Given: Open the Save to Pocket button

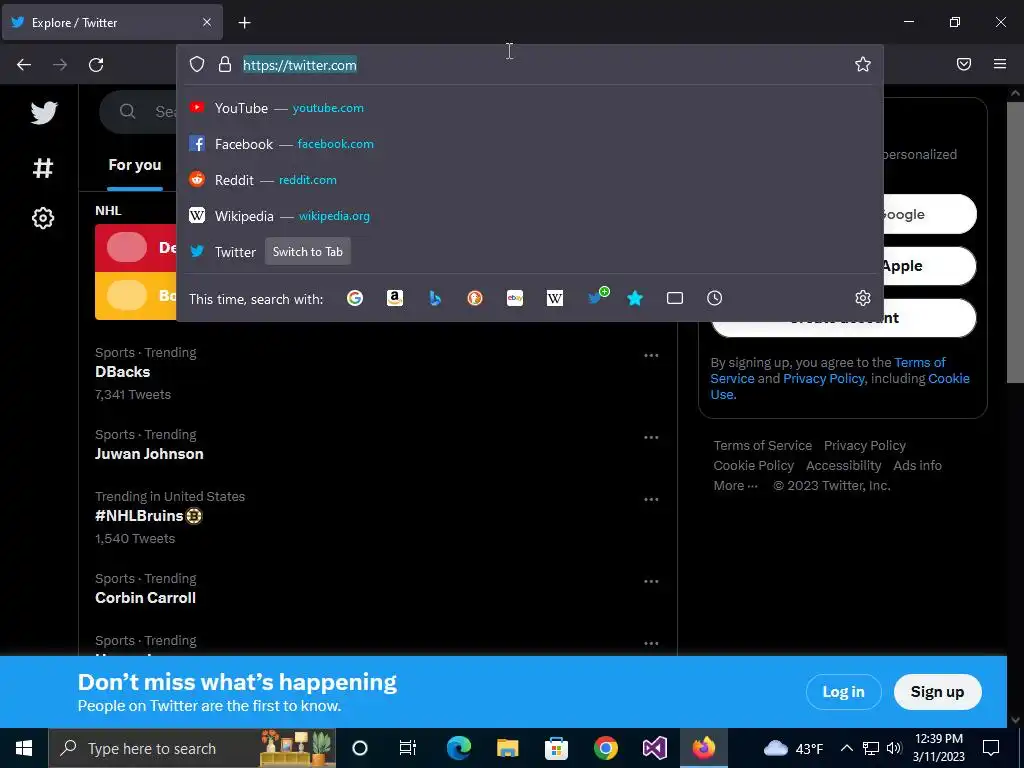Looking at the screenshot, I should coord(964,64).
